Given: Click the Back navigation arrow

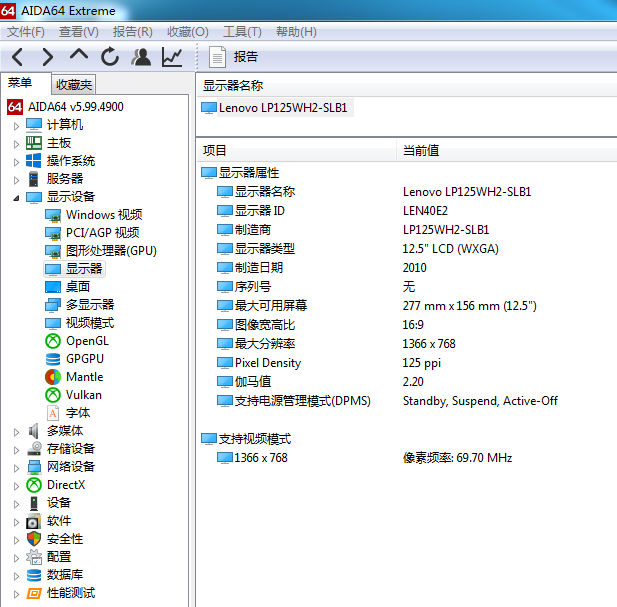Looking at the screenshot, I should (x=17, y=57).
